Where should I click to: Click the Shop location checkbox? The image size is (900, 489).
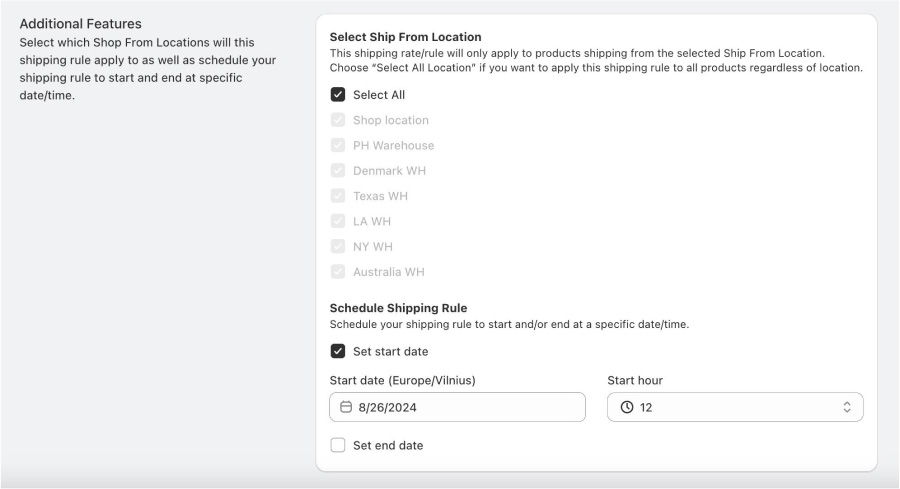point(338,120)
